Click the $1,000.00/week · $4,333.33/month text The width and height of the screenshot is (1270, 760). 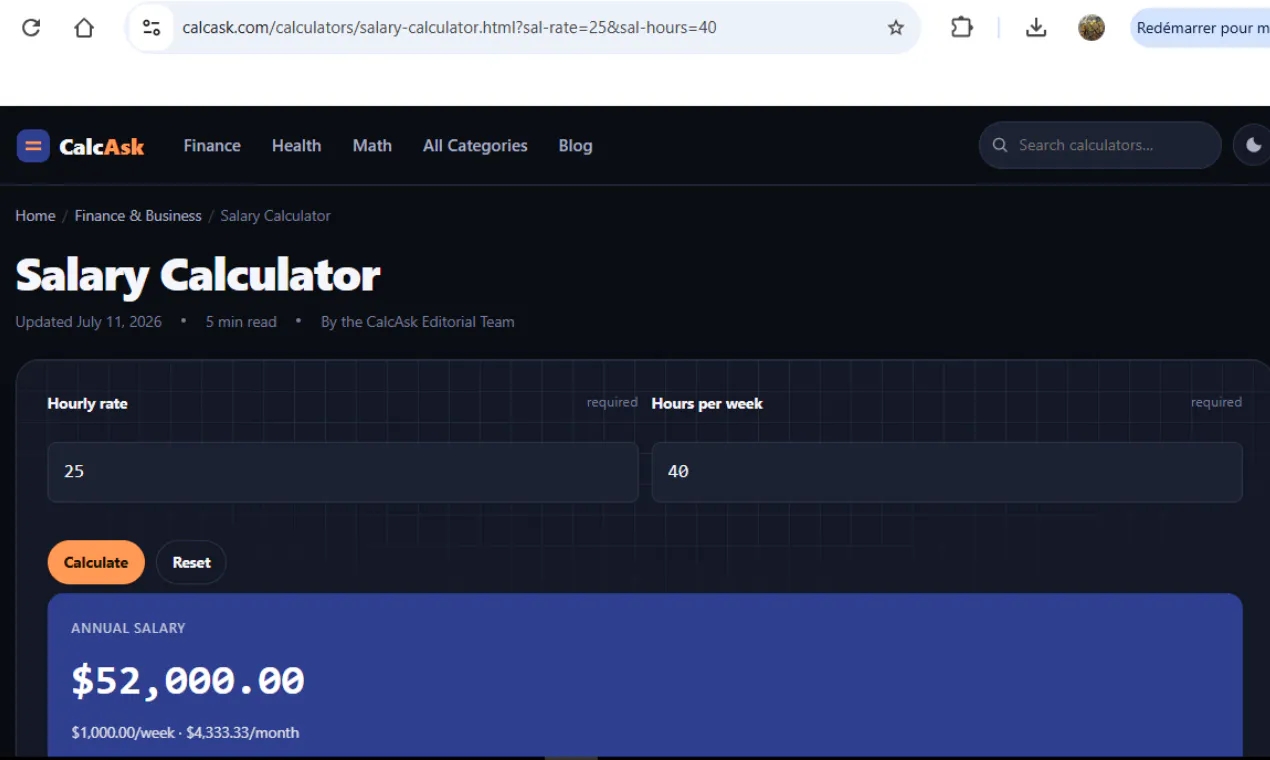185,733
